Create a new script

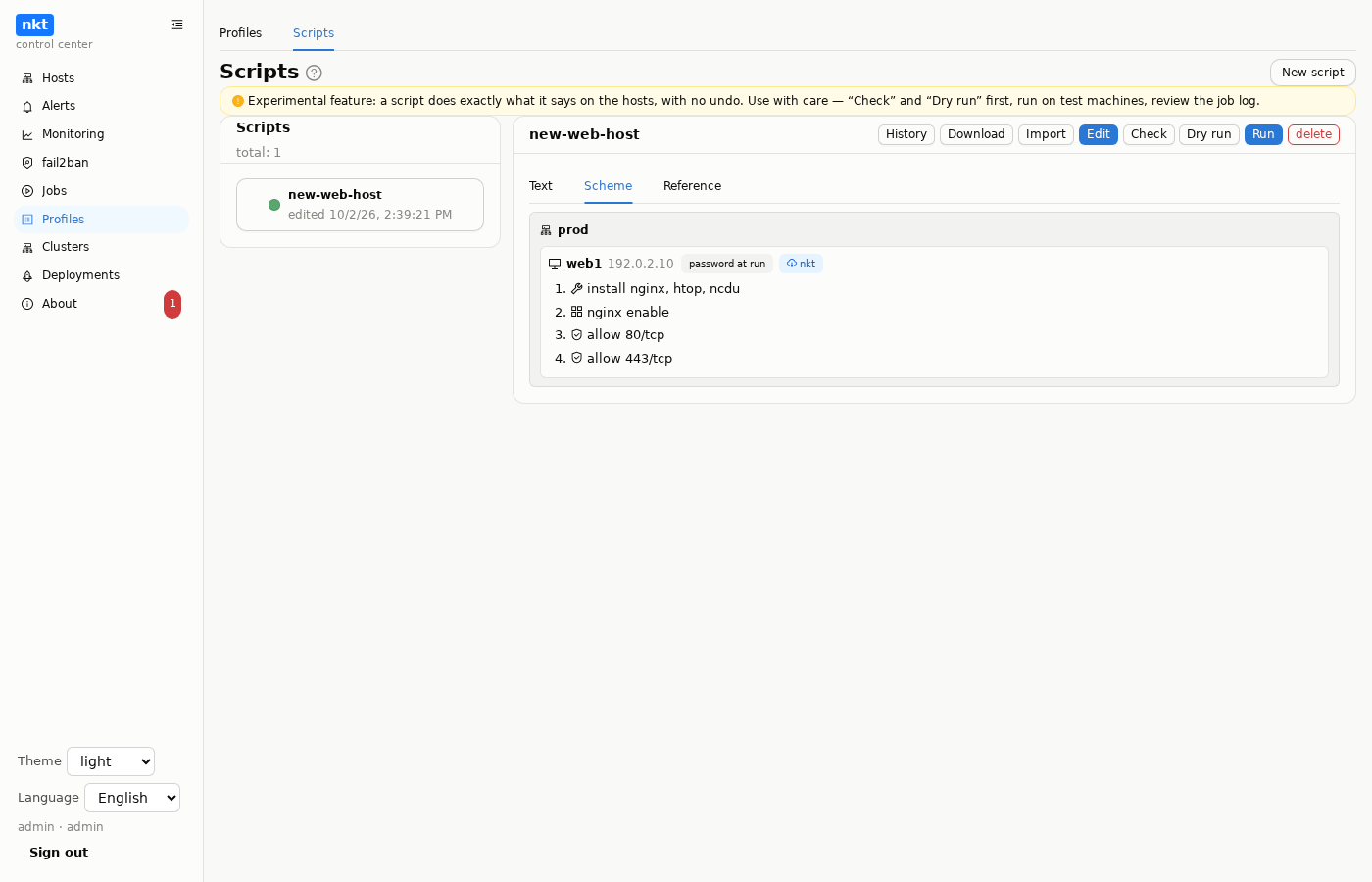1313,73
